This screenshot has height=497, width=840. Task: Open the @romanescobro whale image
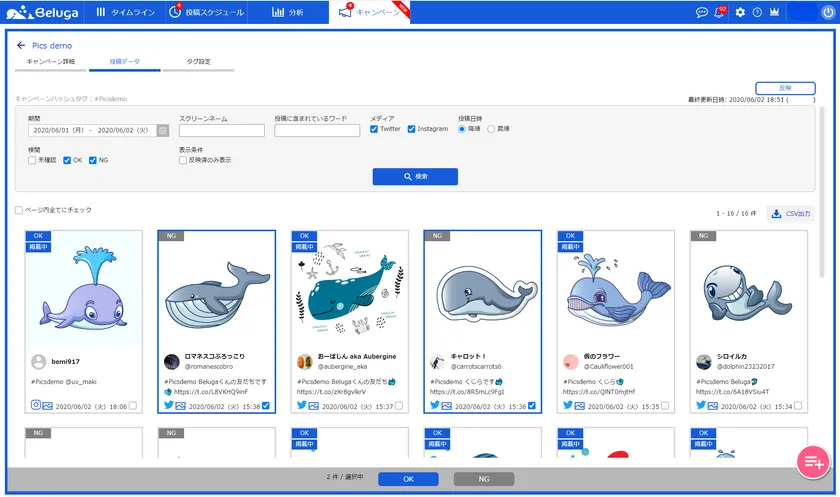pos(216,289)
